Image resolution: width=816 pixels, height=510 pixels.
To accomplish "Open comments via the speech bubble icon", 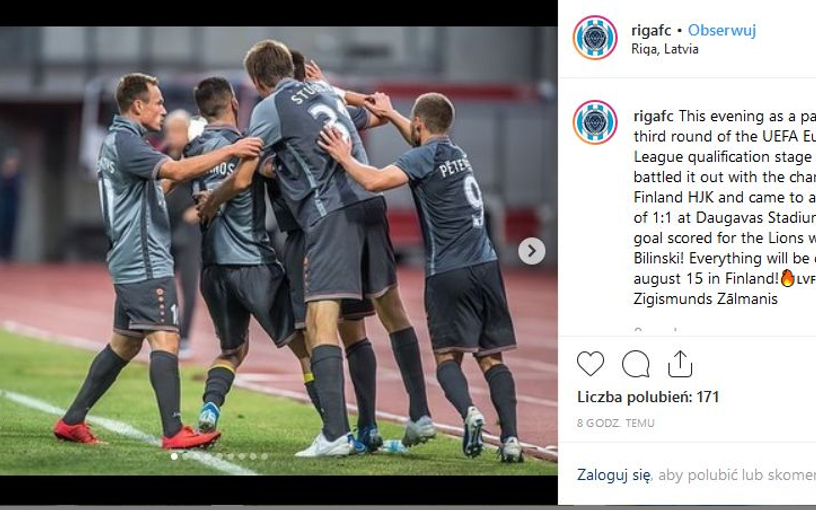I will [635, 363].
